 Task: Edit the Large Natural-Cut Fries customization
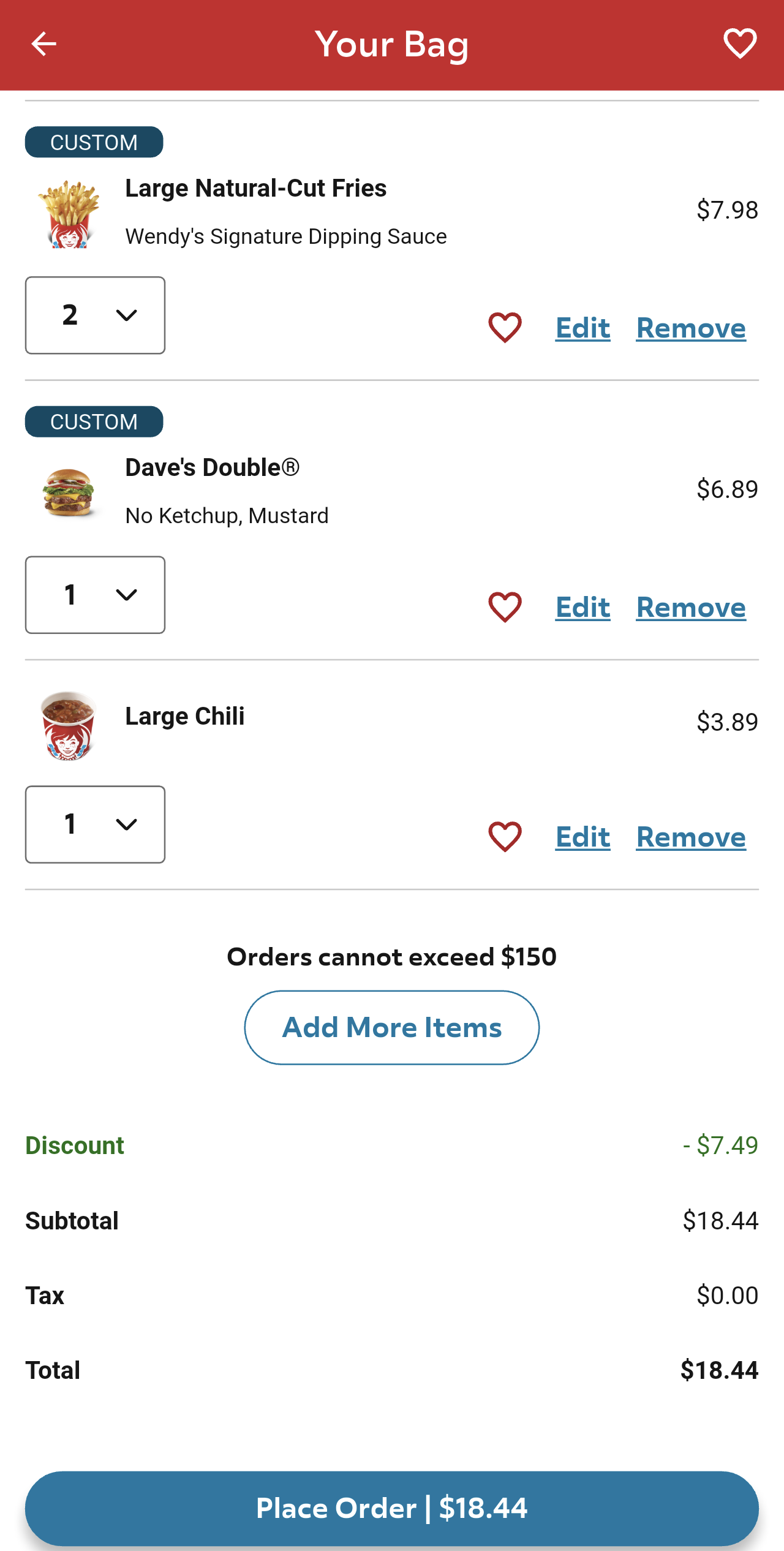click(x=582, y=328)
